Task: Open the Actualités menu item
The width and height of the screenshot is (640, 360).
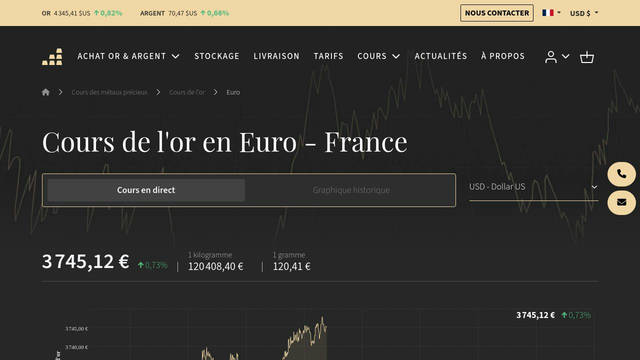Action: pyautogui.click(x=441, y=56)
